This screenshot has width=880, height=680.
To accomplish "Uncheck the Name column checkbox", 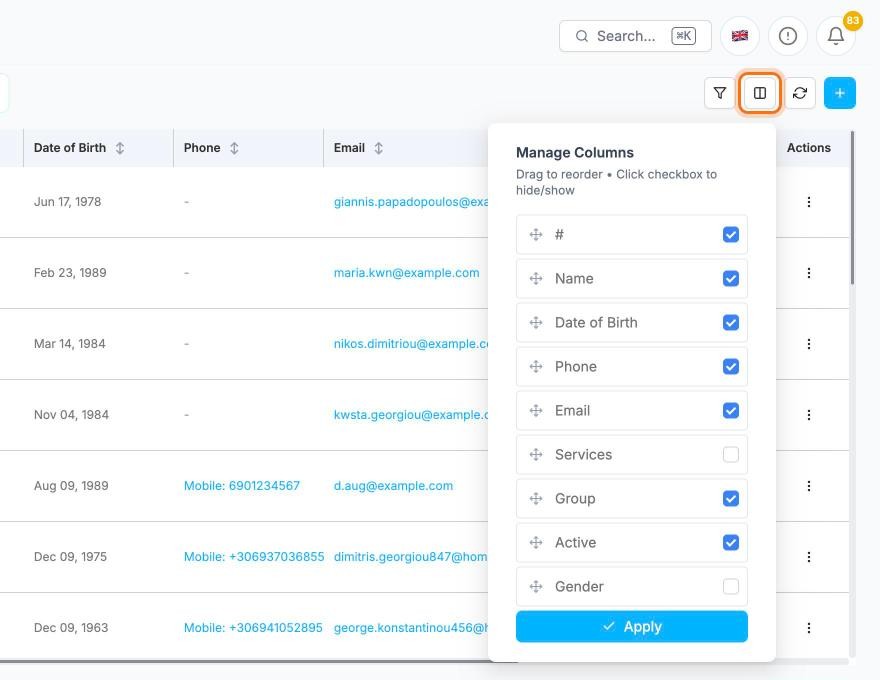I will point(731,278).
